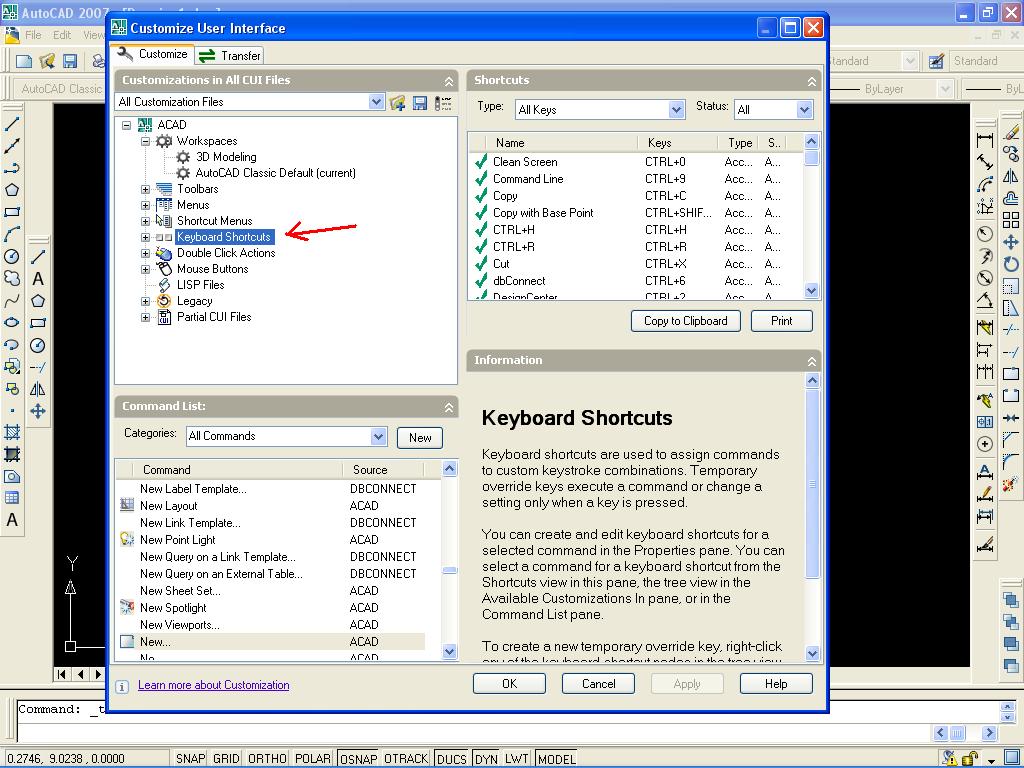Select the Array tool in modify toolbar

point(1012,220)
